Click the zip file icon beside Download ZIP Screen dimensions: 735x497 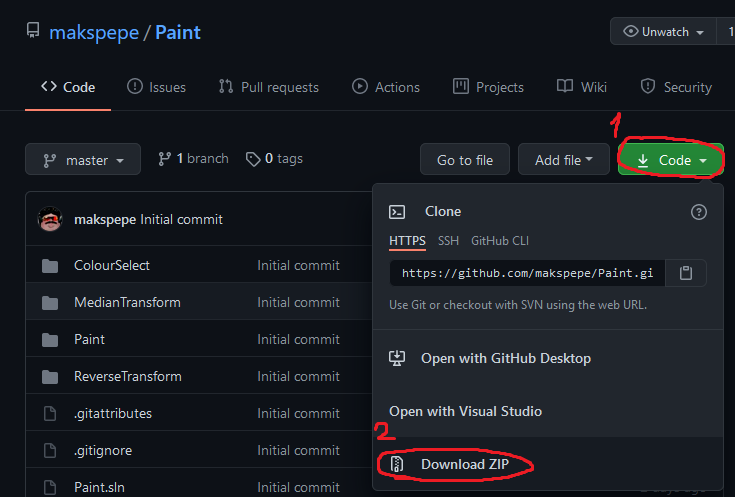(397, 464)
